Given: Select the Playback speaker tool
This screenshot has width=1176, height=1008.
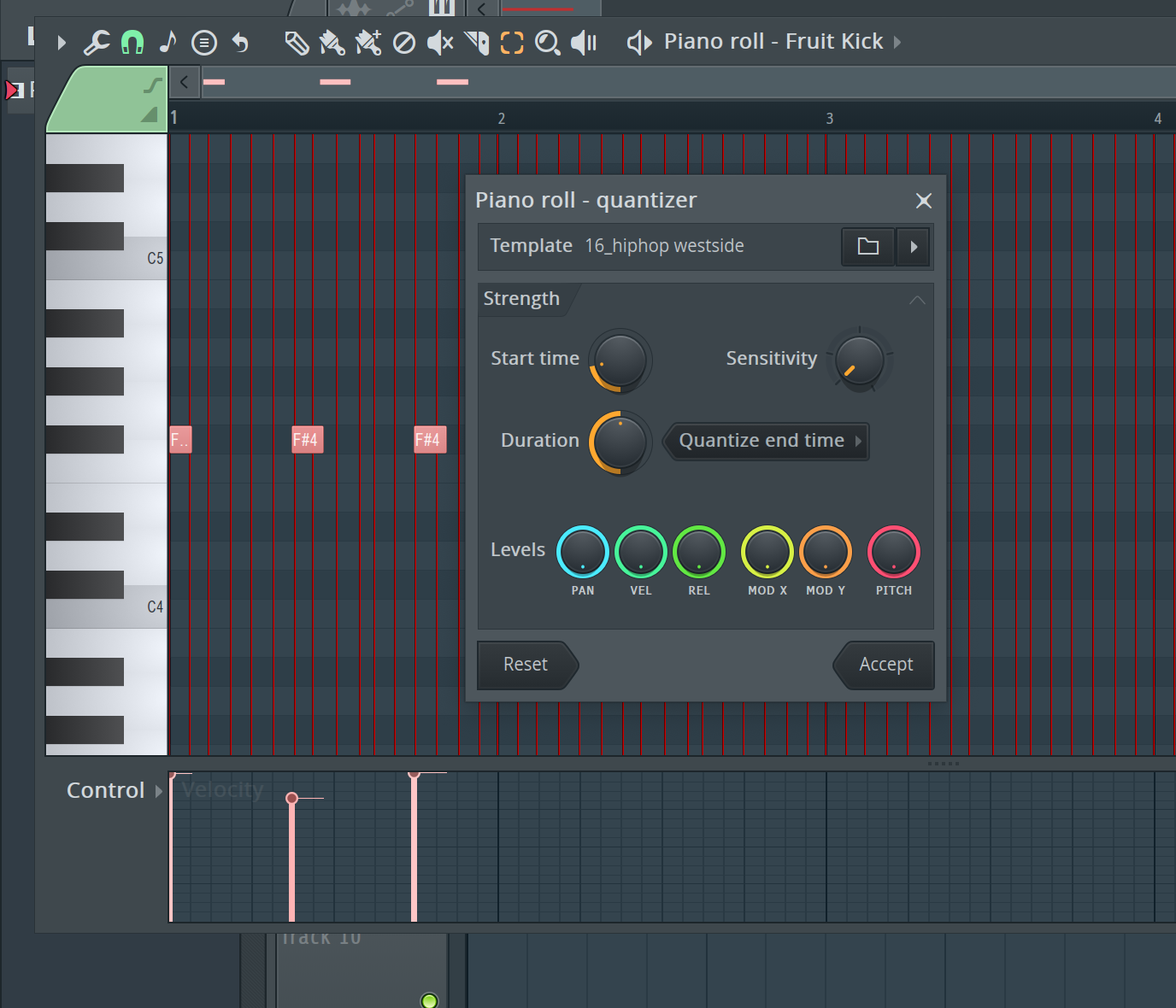Looking at the screenshot, I should tap(584, 42).
